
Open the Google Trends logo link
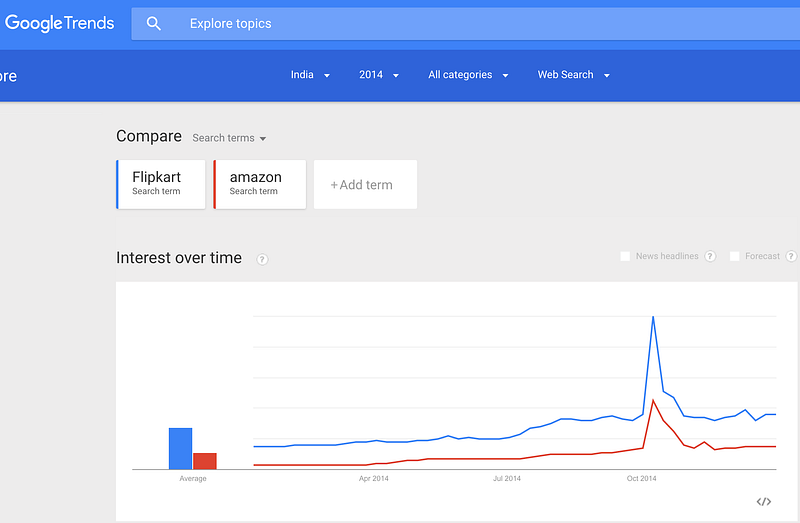(60, 23)
